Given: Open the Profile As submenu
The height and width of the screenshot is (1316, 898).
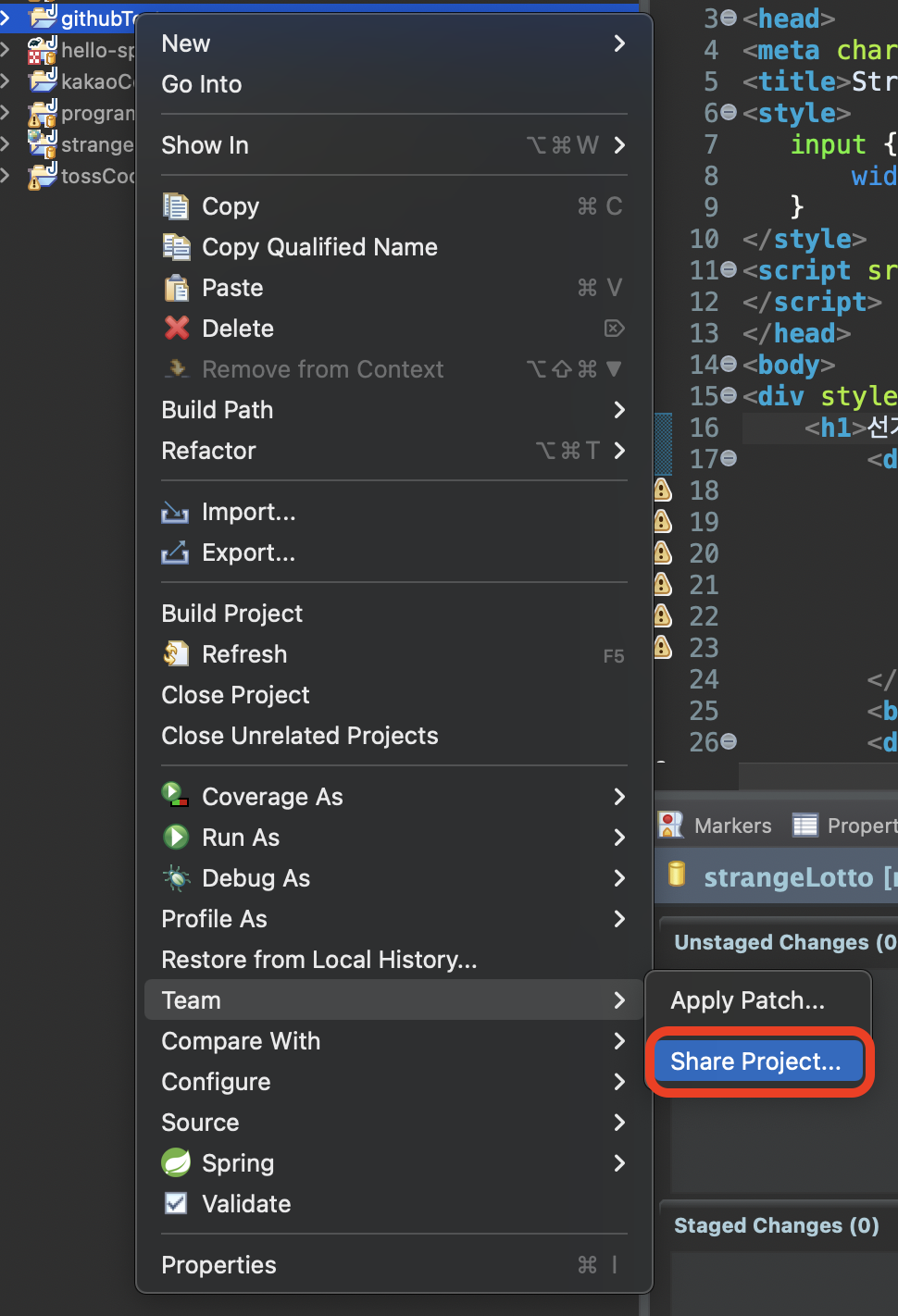Looking at the screenshot, I should (394, 919).
